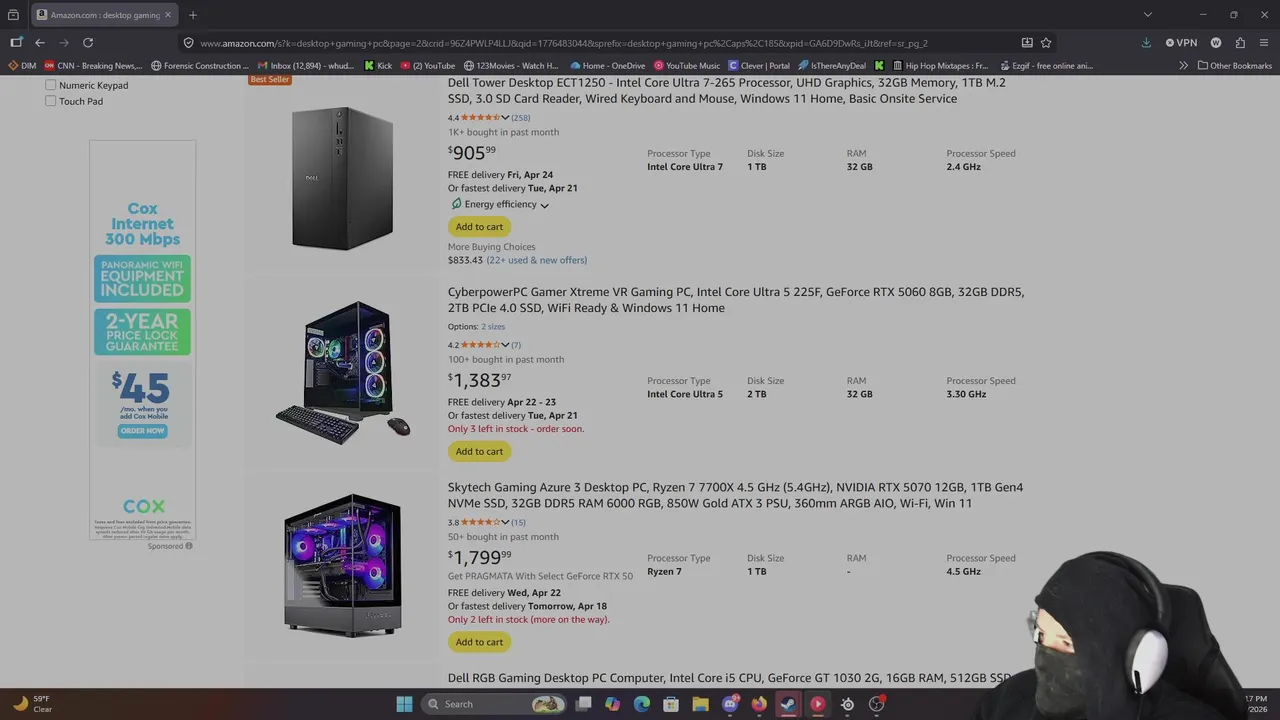Bookmark this page with the star icon
The height and width of the screenshot is (720, 1280).
point(1046,43)
